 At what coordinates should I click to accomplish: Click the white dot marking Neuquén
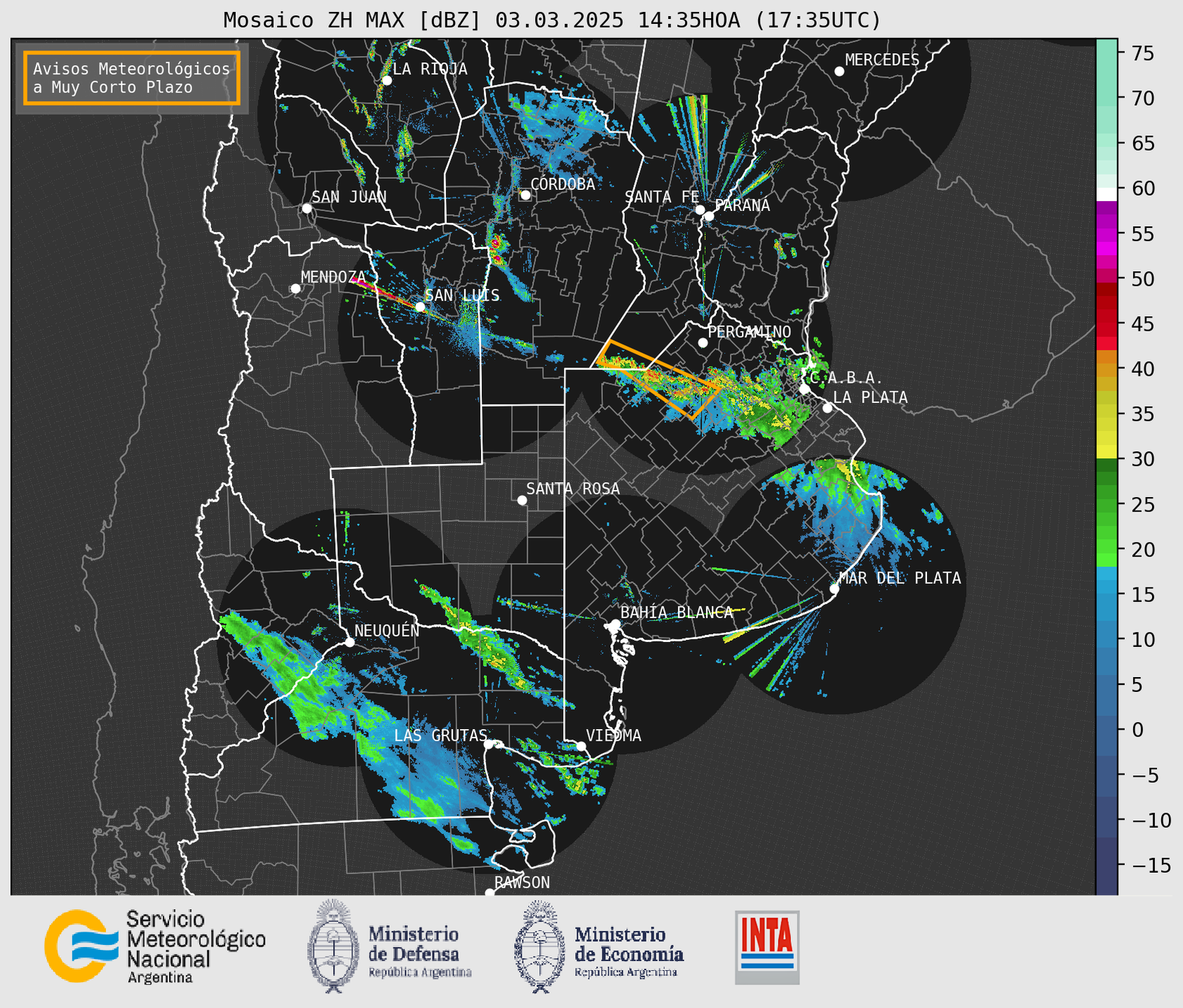pyautogui.click(x=350, y=642)
